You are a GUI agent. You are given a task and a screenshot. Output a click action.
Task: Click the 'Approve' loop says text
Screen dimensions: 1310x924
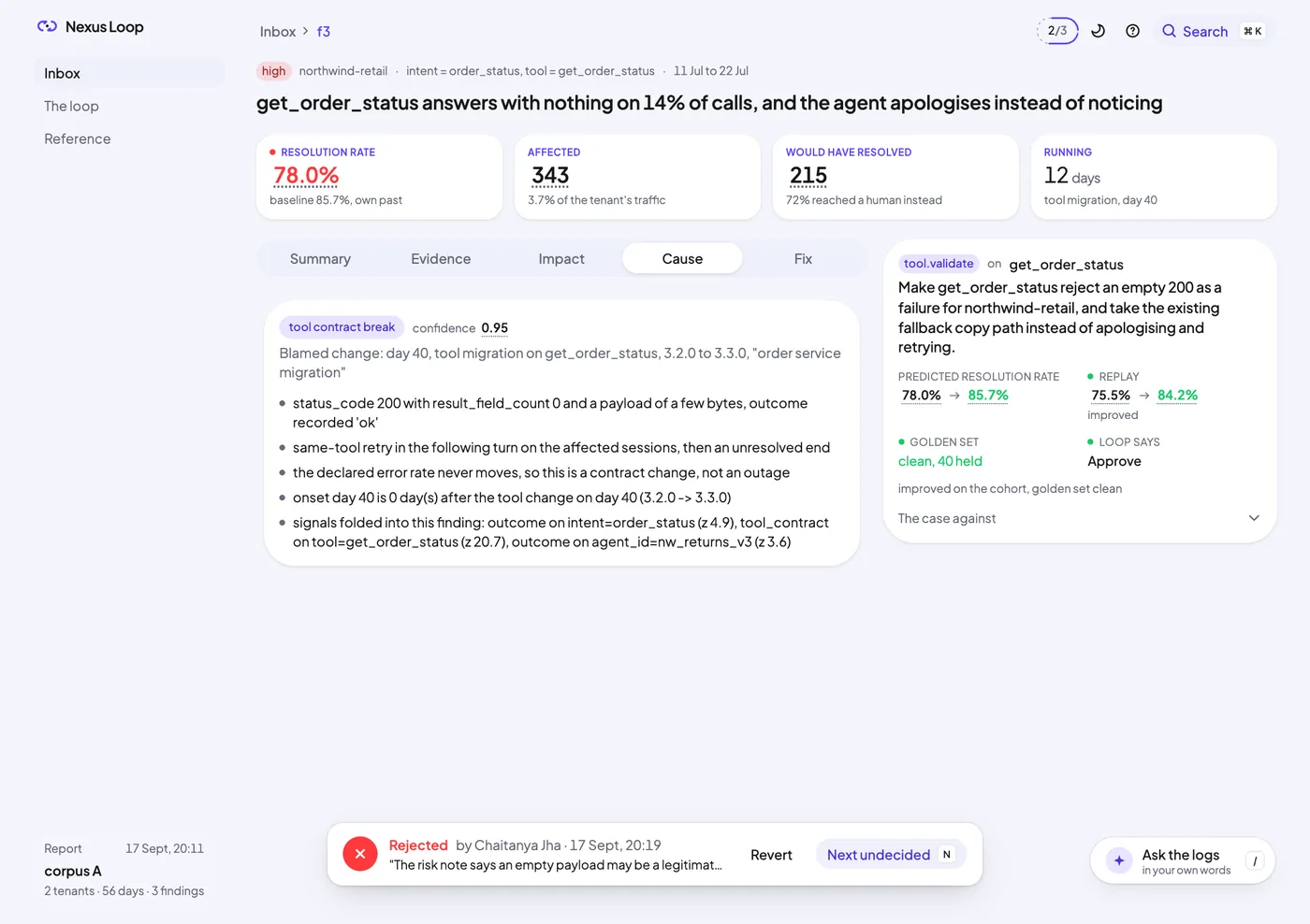point(1114,461)
